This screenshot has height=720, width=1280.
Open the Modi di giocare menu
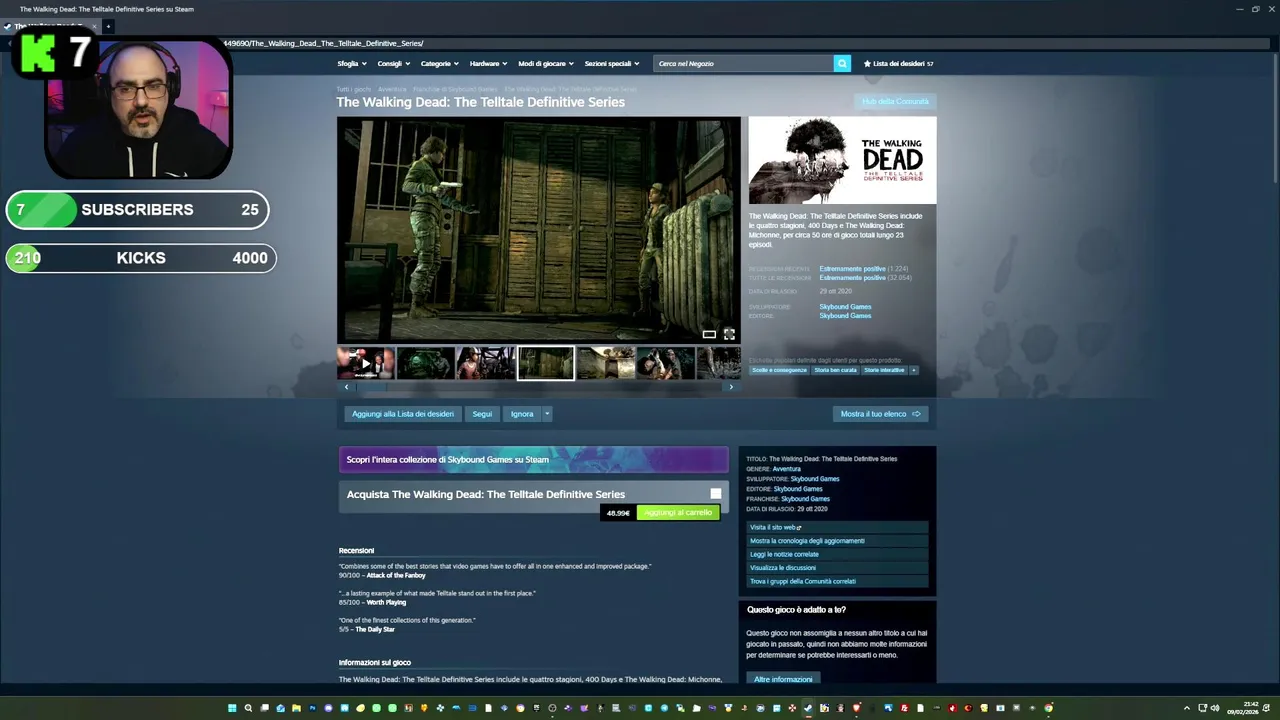545,63
